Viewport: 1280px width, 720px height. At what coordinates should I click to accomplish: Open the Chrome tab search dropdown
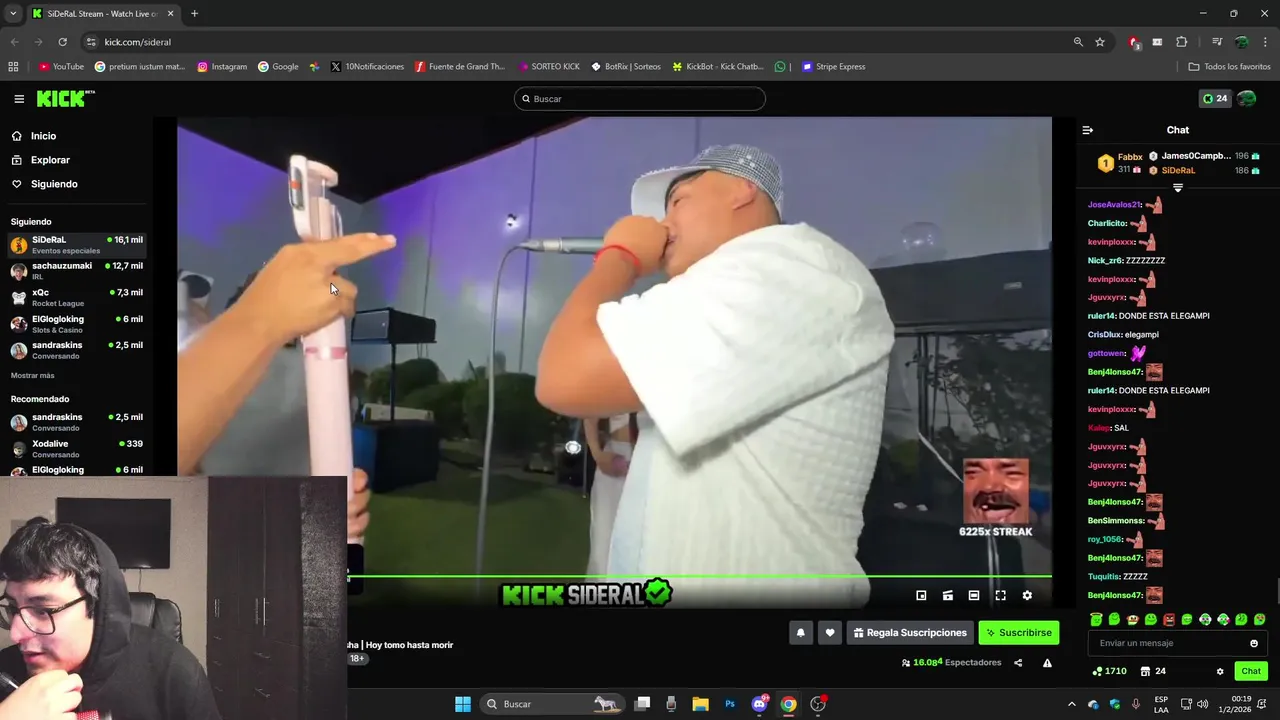(x=13, y=13)
